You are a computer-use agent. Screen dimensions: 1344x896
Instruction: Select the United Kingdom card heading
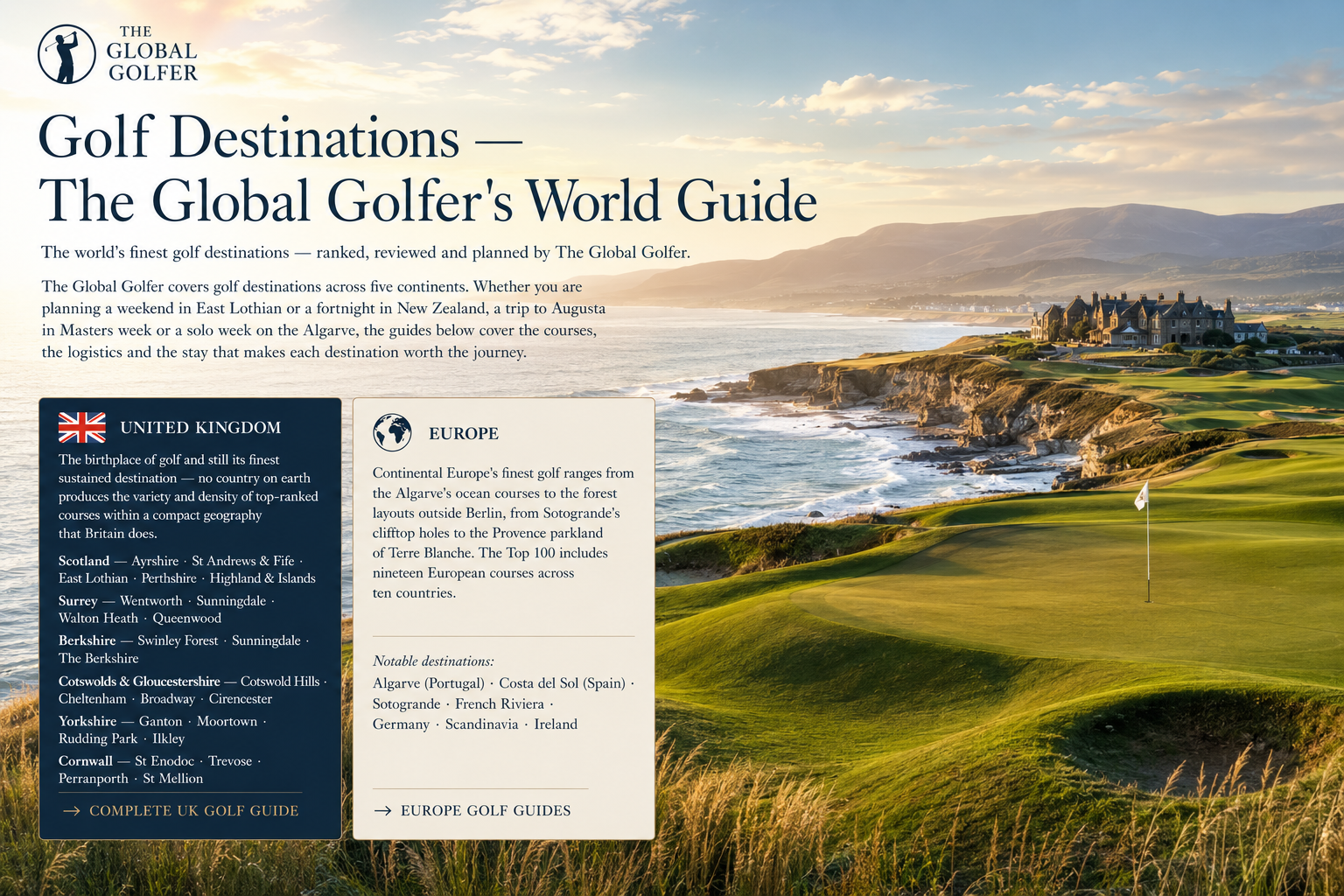point(200,428)
